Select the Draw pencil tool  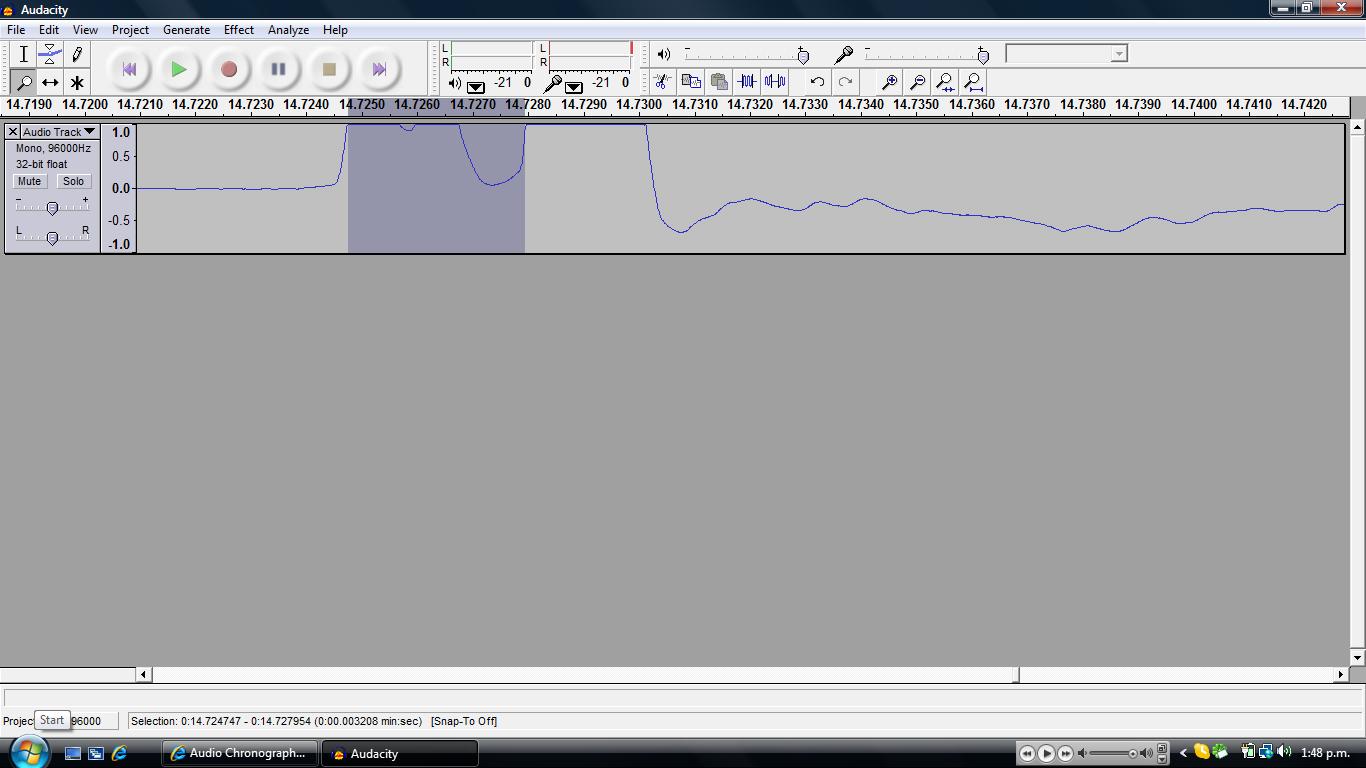(x=77, y=55)
